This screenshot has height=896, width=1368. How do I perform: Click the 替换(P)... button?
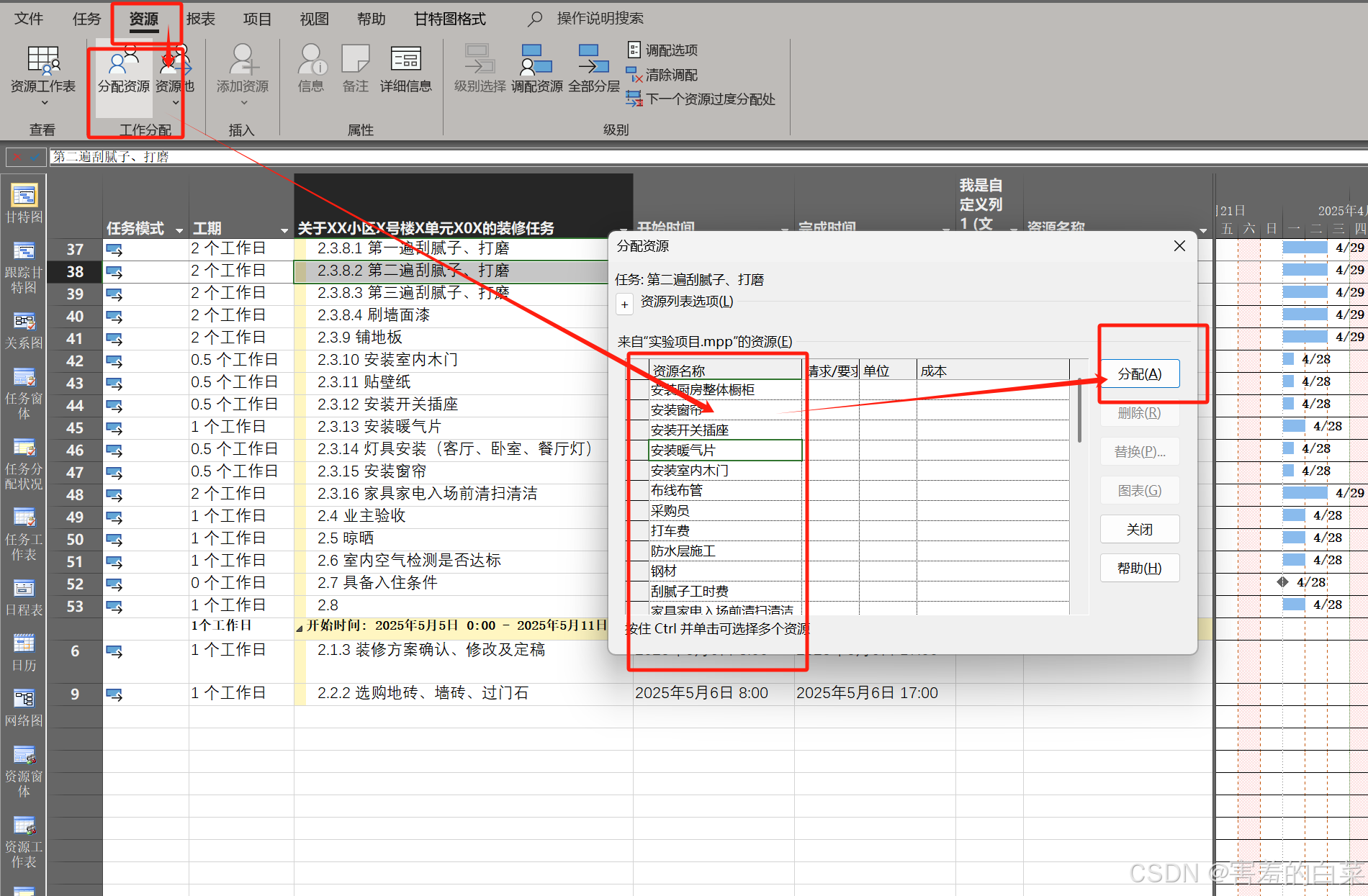[x=1140, y=451]
